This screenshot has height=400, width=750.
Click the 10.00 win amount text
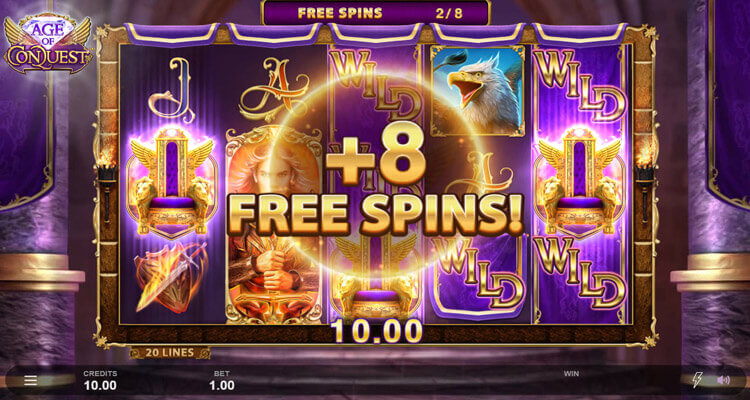(378, 331)
